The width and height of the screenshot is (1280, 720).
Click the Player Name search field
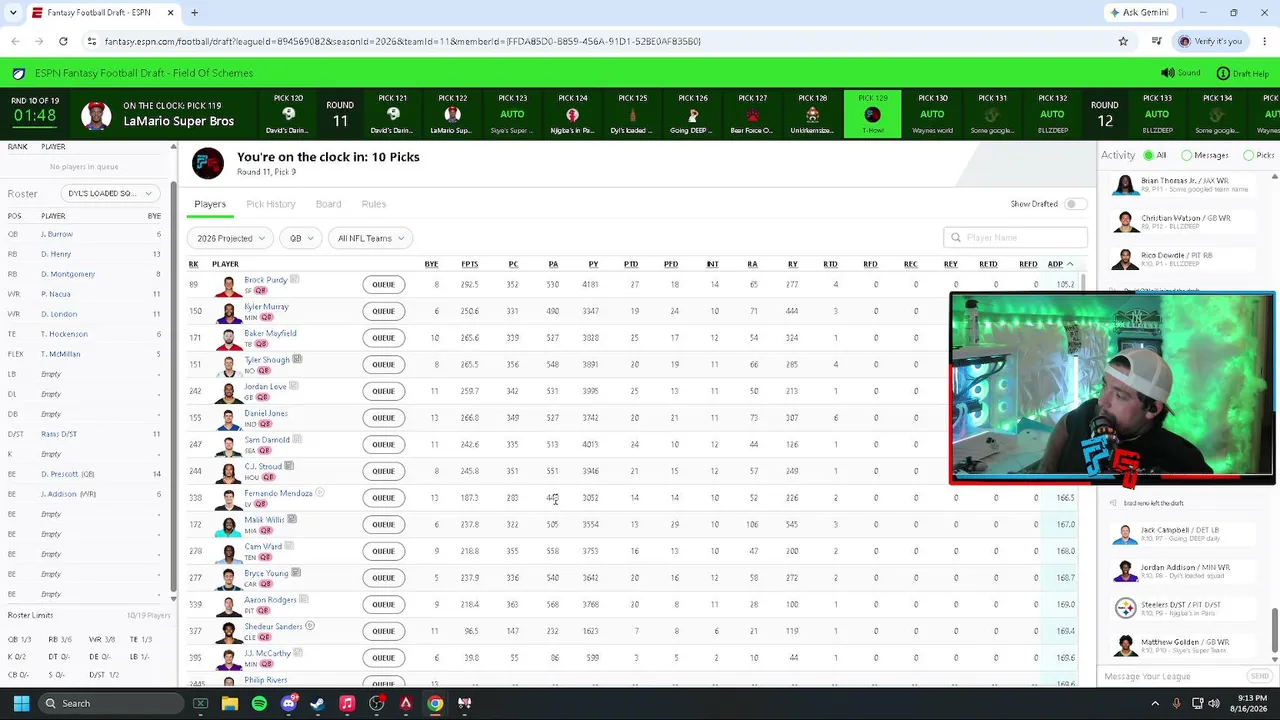pos(1015,238)
